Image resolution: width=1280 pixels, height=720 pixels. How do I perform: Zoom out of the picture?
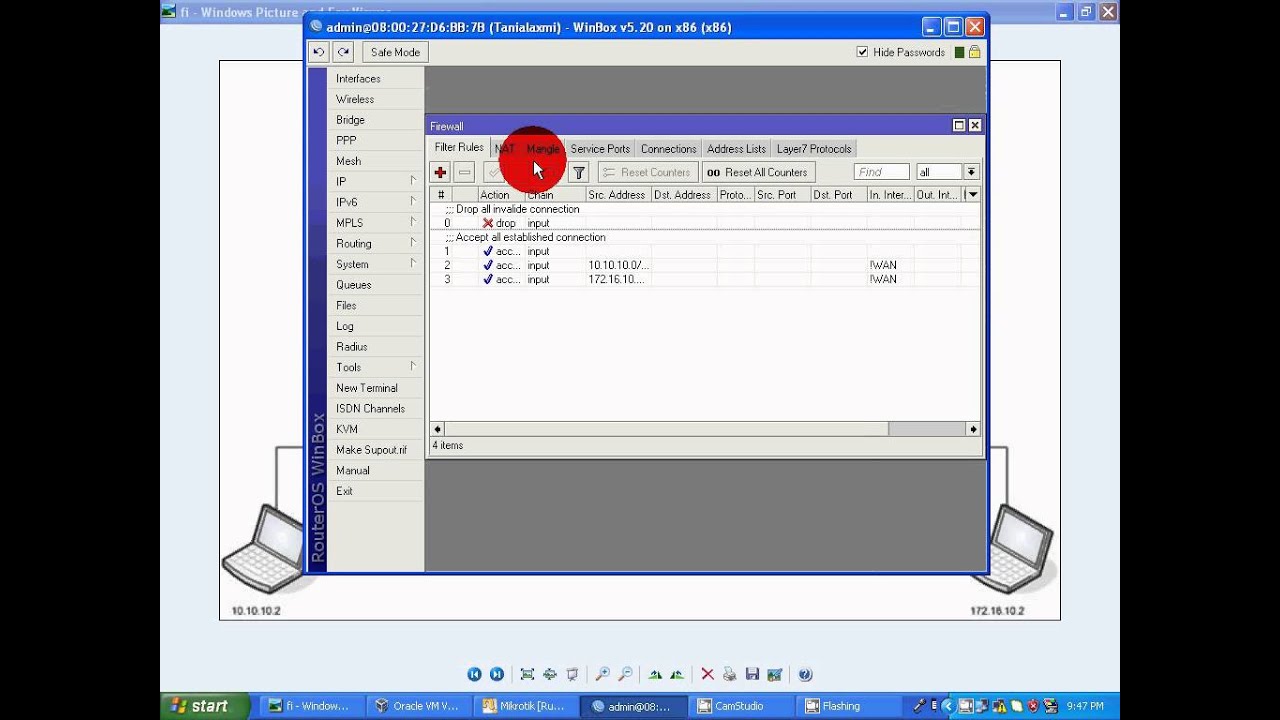(625, 675)
